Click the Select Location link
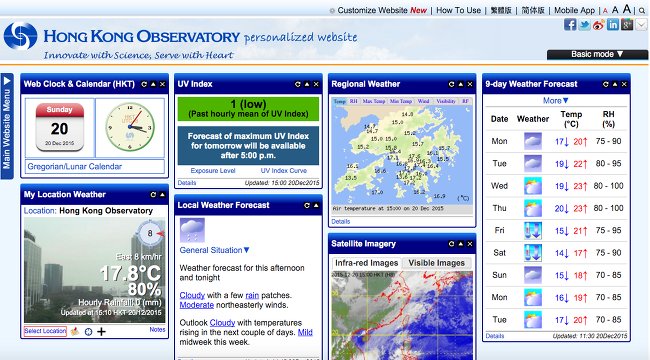The width and height of the screenshot is (650, 360). point(45,331)
